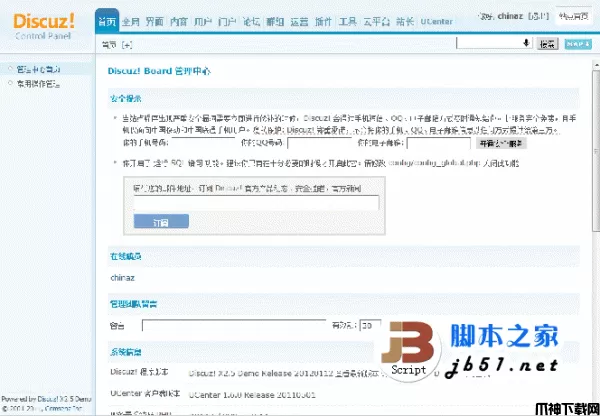Click the Discuz! Control Panel logo
The height and width of the screenshot is (416, 600).
44,26
